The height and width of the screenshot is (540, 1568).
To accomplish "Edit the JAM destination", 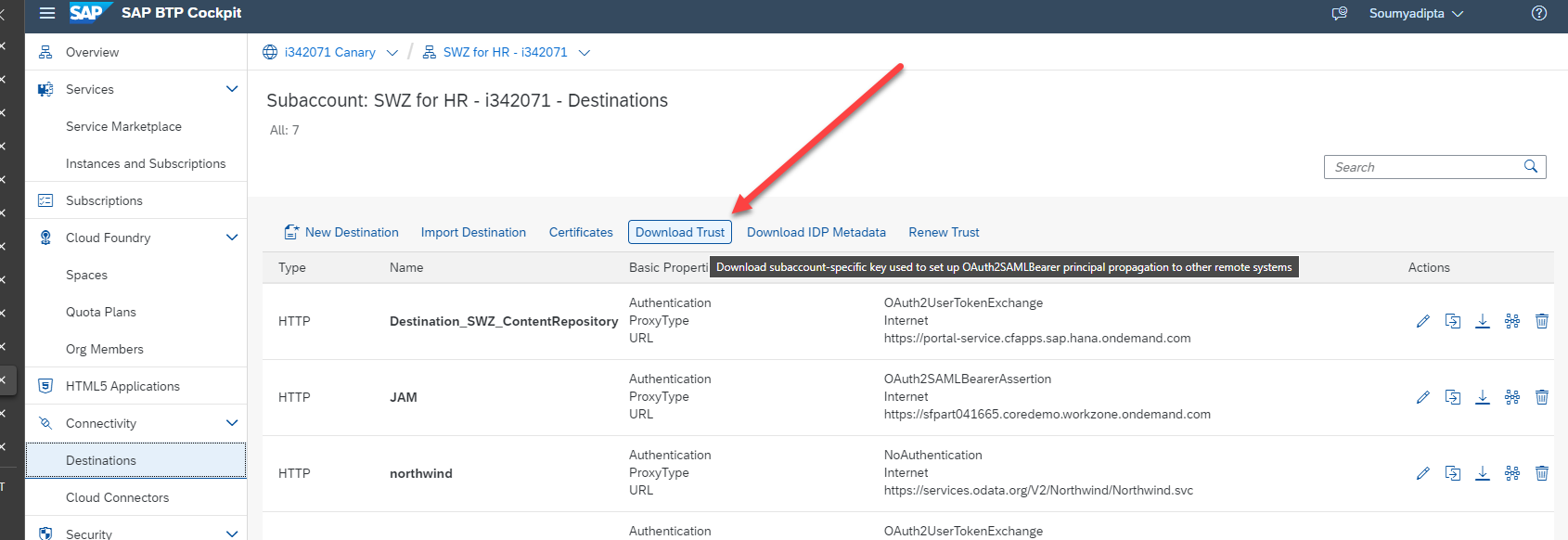I will pos(1423,397).
